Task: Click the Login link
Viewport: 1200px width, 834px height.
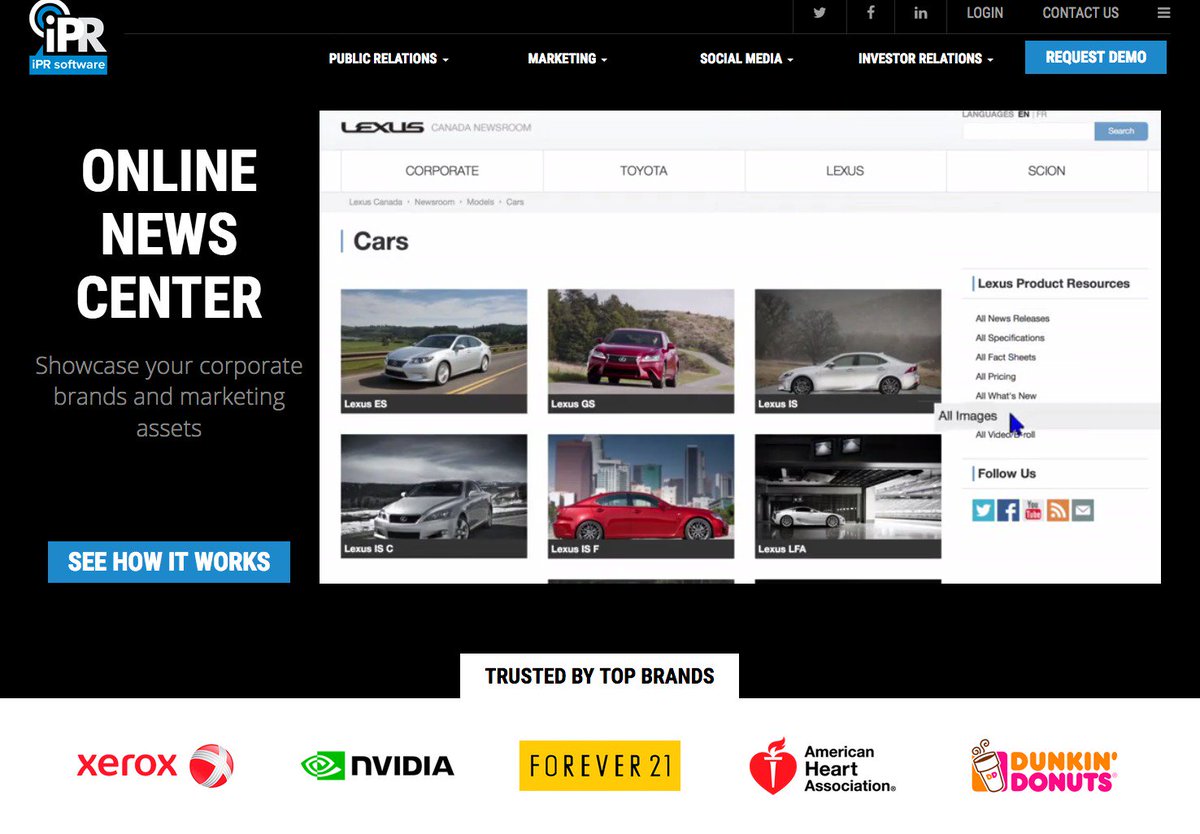Action: point(985,13)
